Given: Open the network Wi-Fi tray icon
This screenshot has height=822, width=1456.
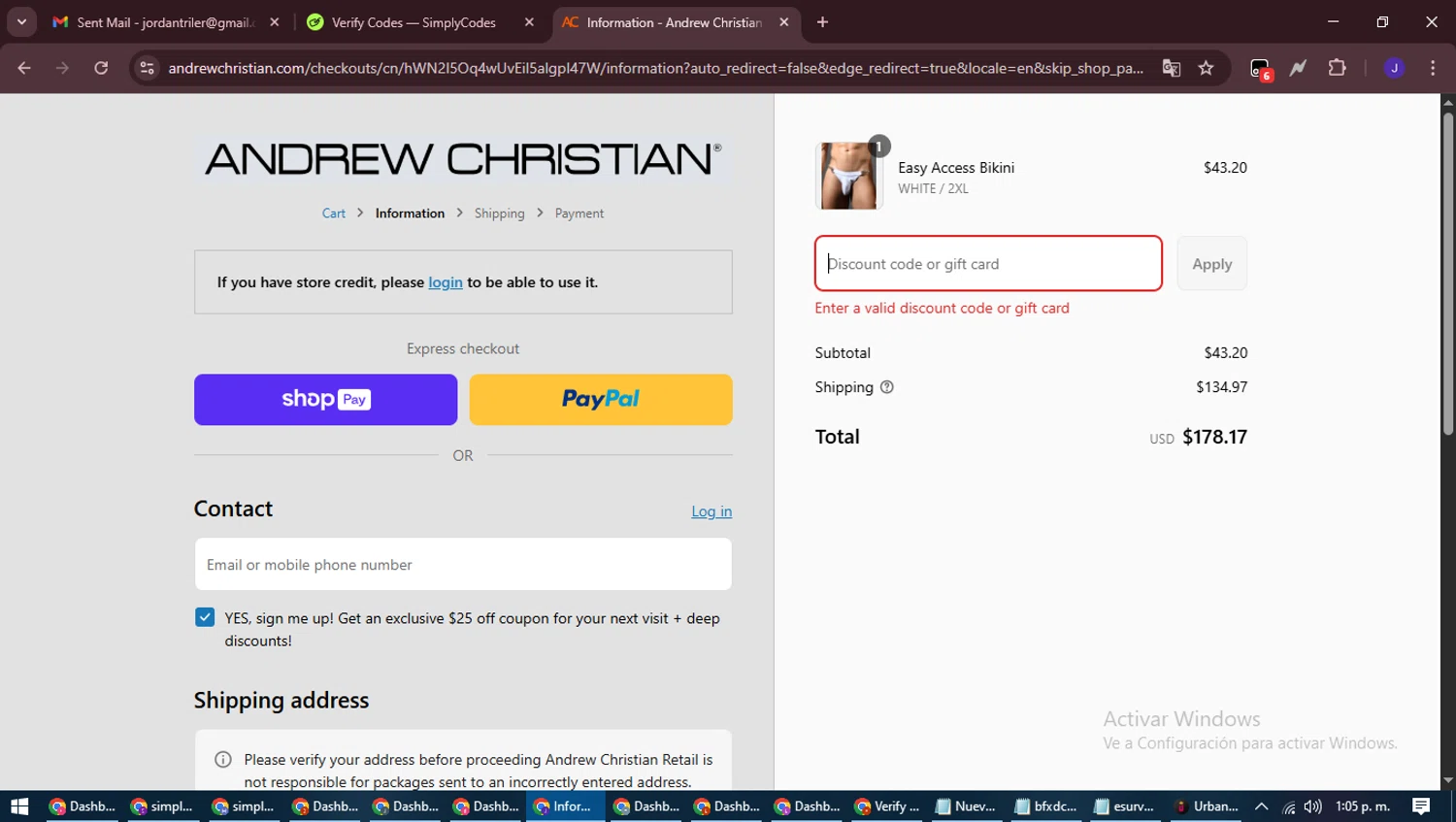Looking at the screenshot, I should point(1288,806).
